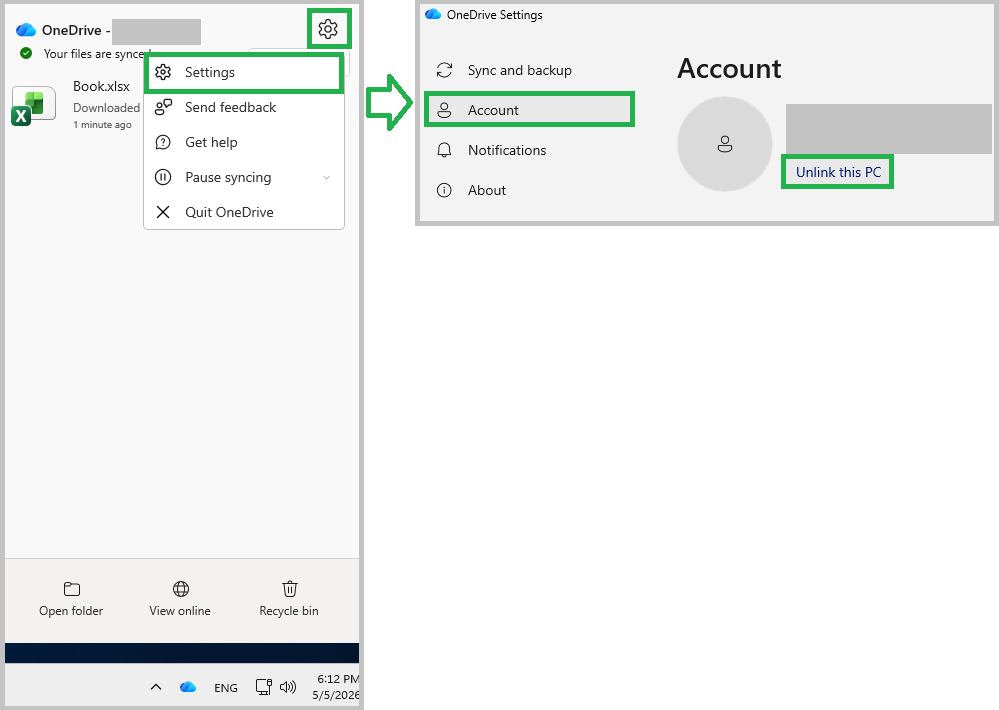
Task: Click the account profile avatar picture
Action: click(x=725, y=144)
